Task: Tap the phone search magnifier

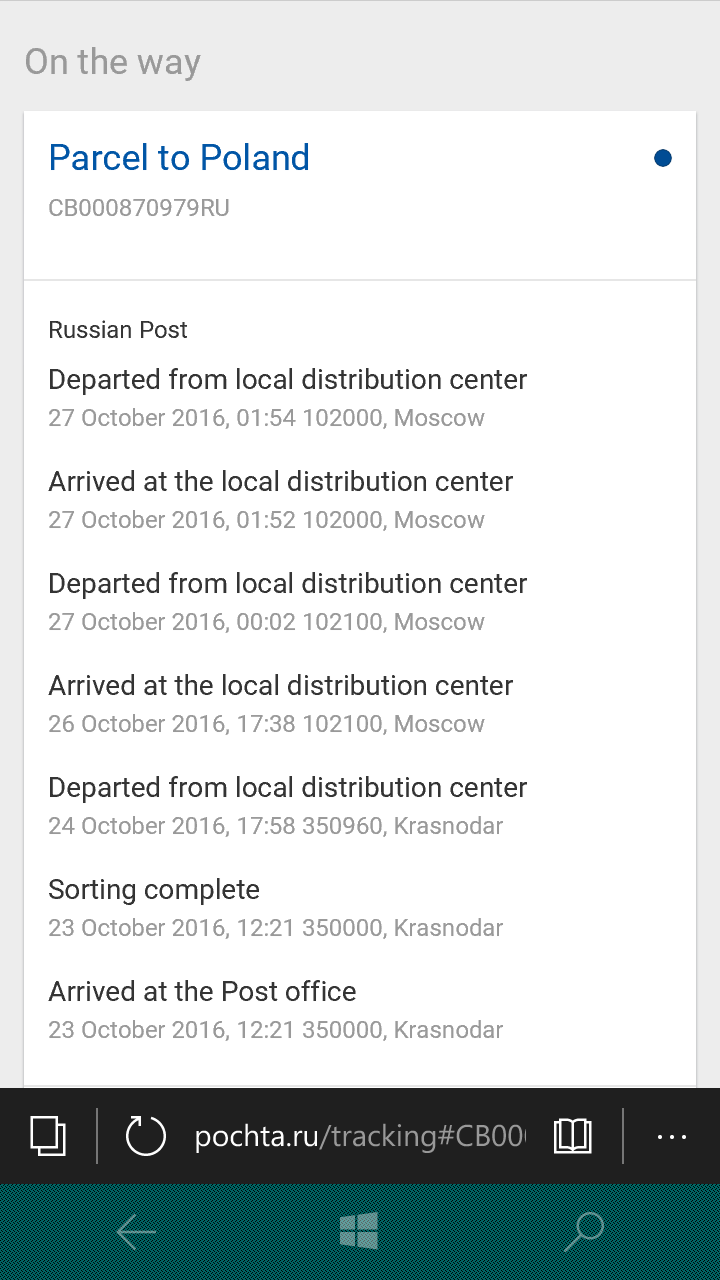Action: pos(584,1232)
